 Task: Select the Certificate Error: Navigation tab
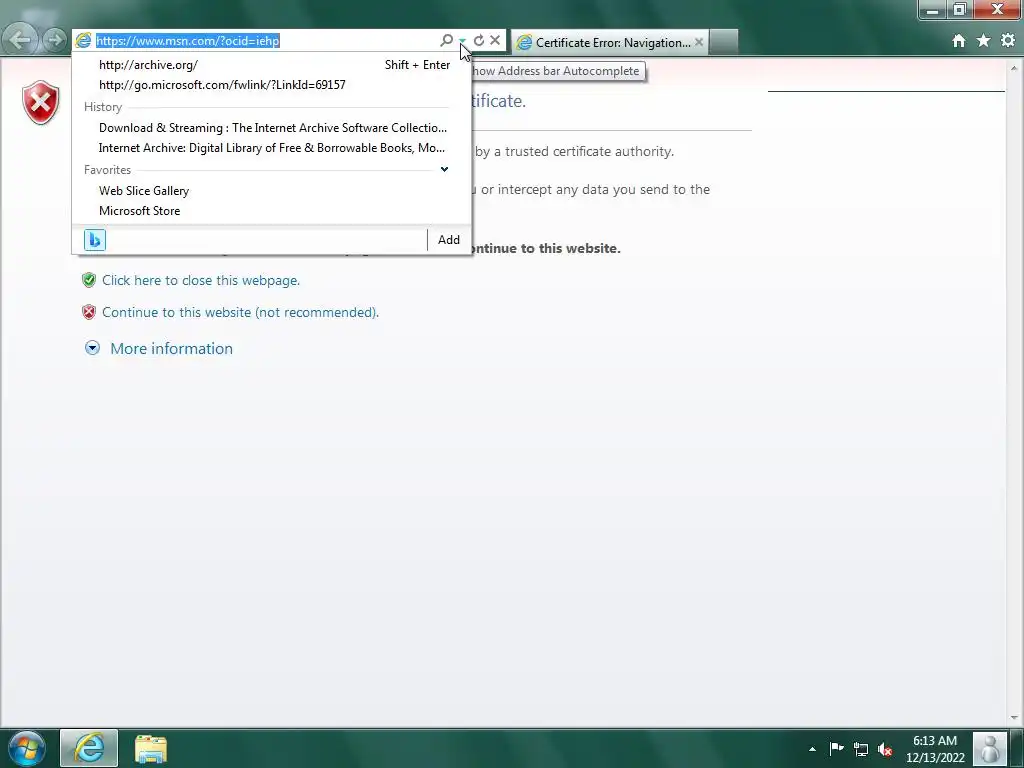point(610,42)
